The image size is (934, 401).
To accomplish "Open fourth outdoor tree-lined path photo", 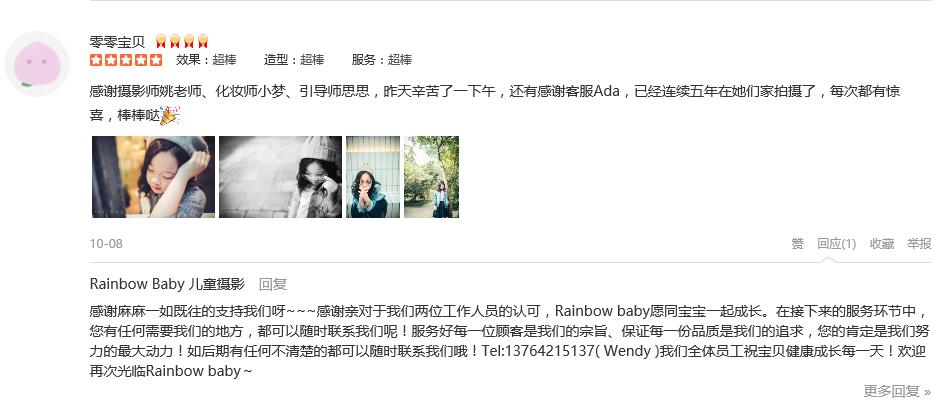I will coord(431,177).
